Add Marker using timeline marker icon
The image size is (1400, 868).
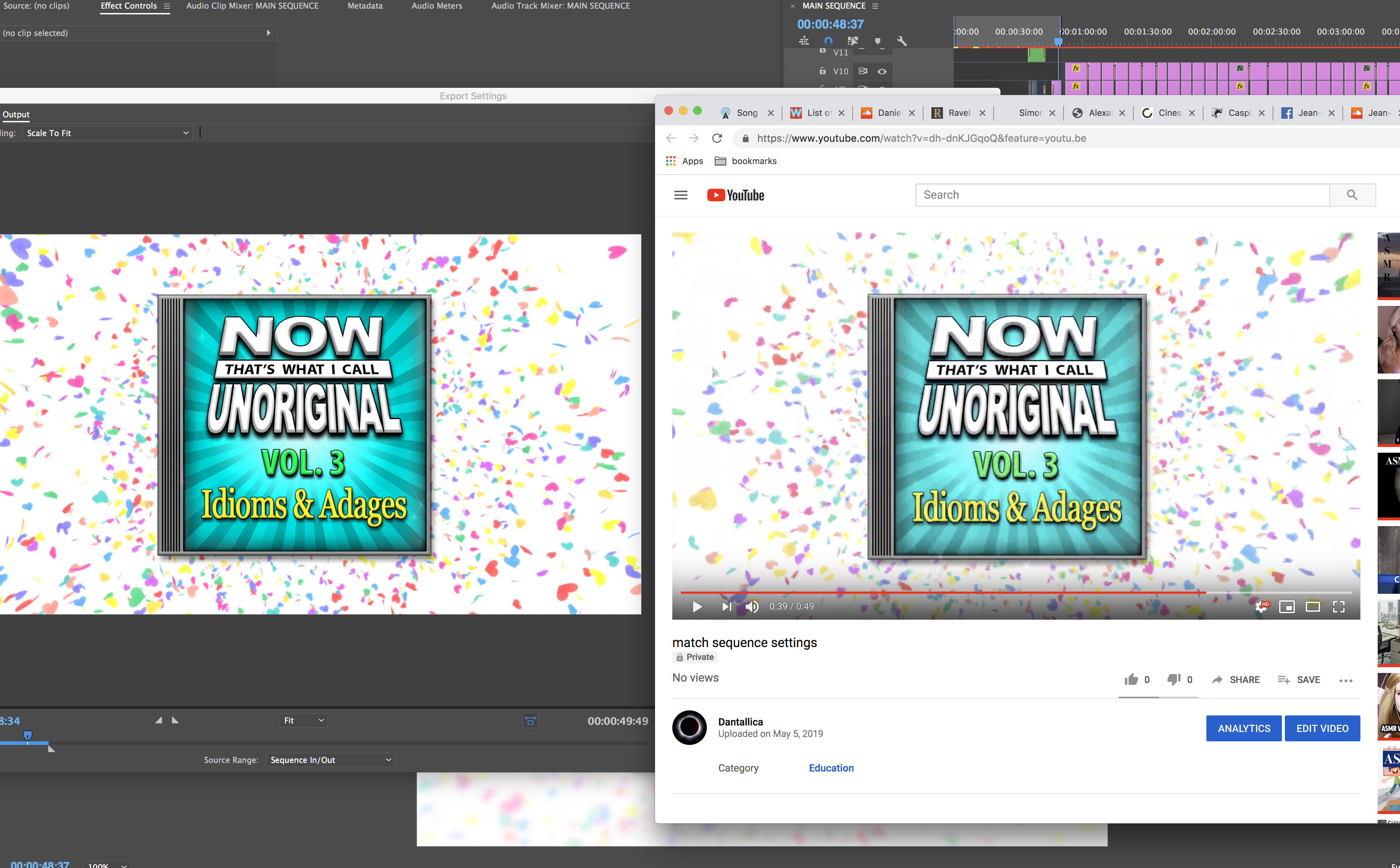[x=877, y=41]
